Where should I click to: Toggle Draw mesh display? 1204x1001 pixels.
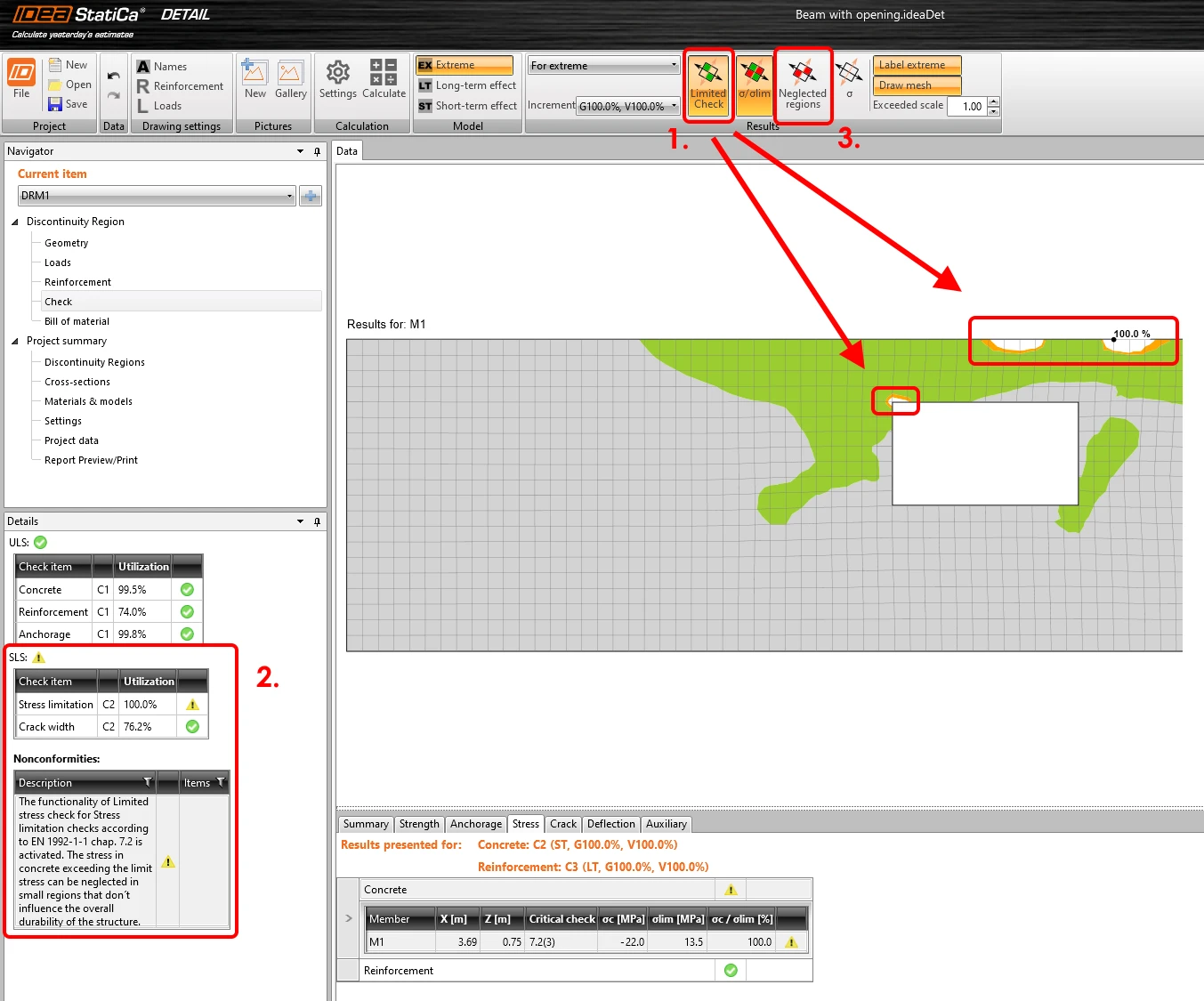click(917, 85)
